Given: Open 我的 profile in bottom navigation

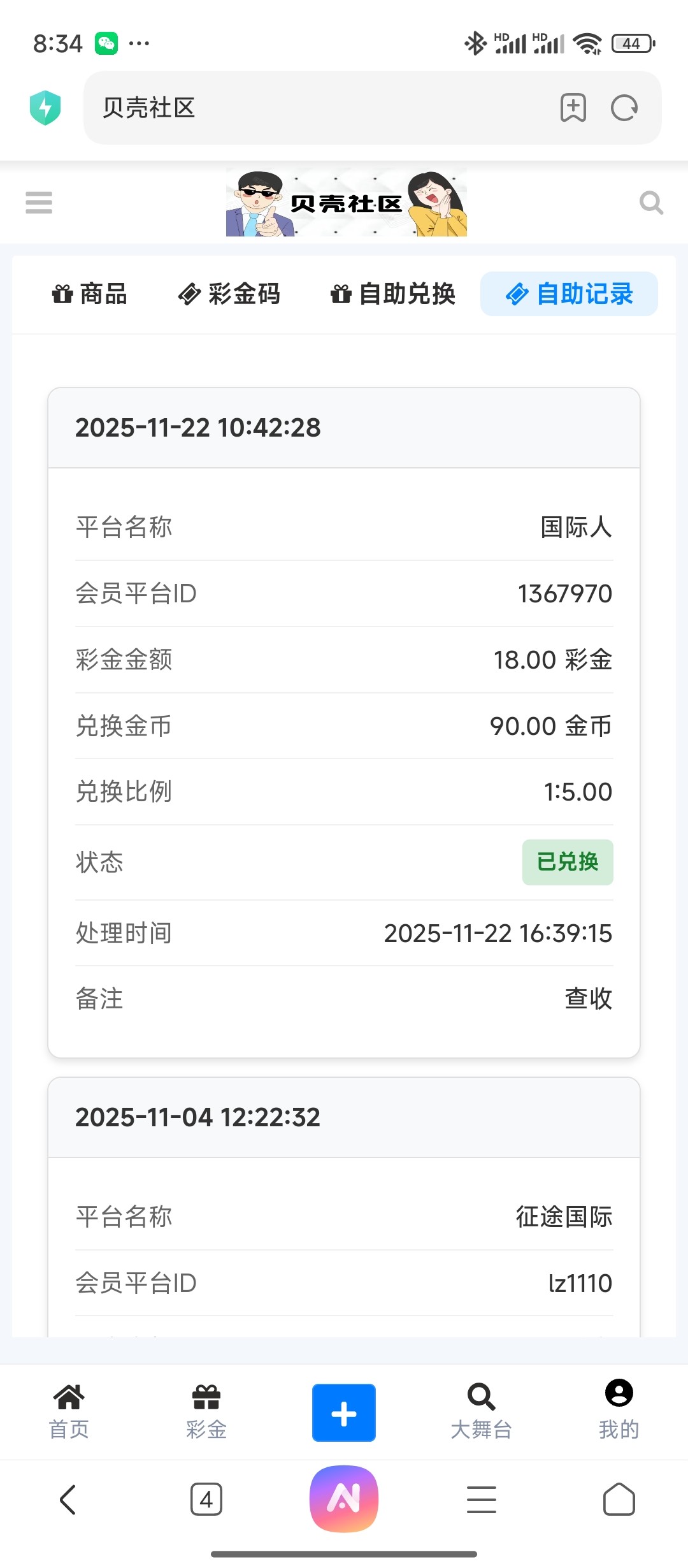Looking at the screenshot, I should pyautogui.click(x=619, y=1412).
